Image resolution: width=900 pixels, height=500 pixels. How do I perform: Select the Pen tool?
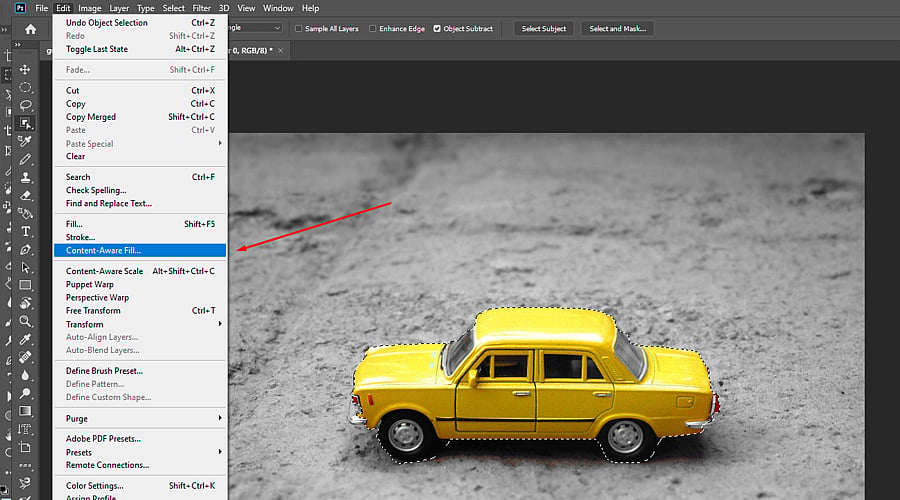pyautogui.click(x=25, y=249)
